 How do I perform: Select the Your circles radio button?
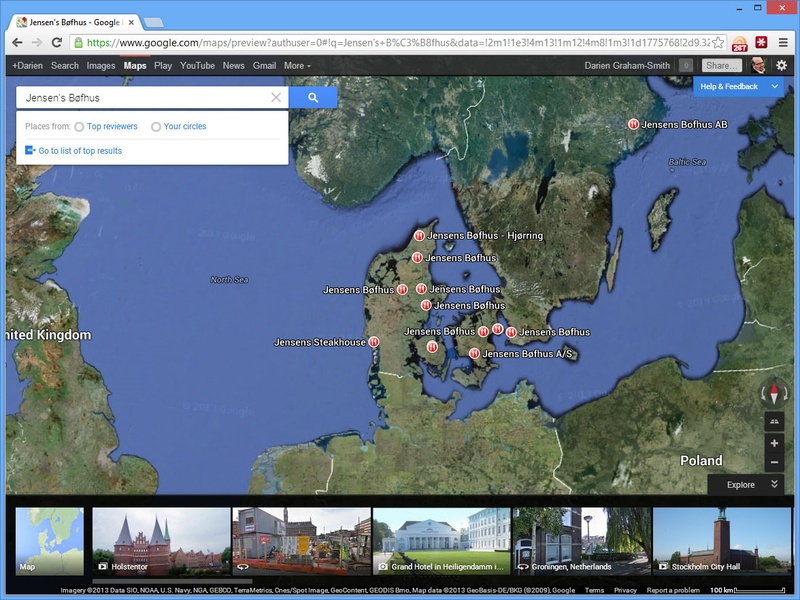156,127
